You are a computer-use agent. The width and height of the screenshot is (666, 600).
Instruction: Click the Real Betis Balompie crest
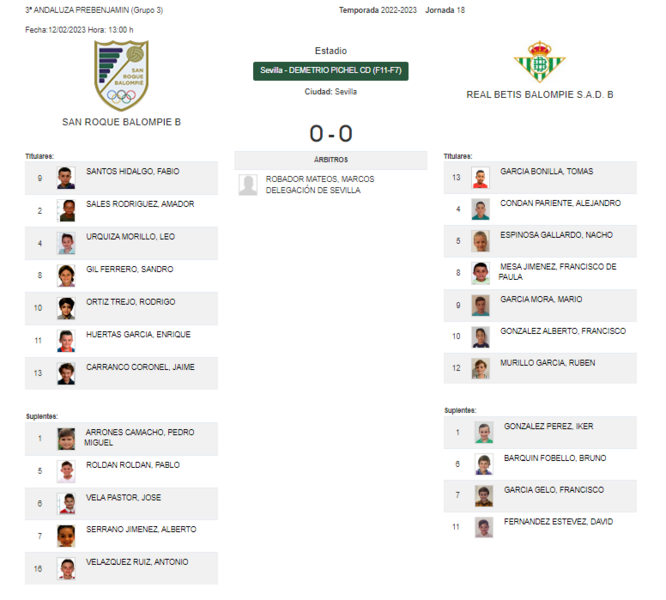pyautogui.click(x=539, y=62)
